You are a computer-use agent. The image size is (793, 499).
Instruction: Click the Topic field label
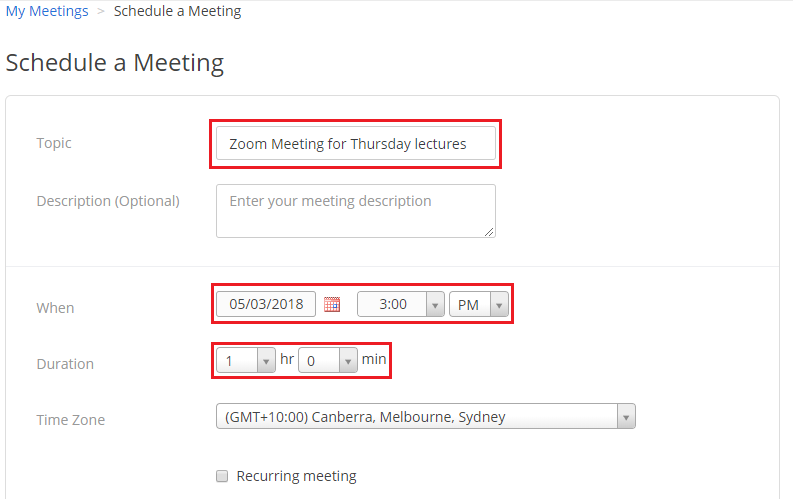(54, 143)
